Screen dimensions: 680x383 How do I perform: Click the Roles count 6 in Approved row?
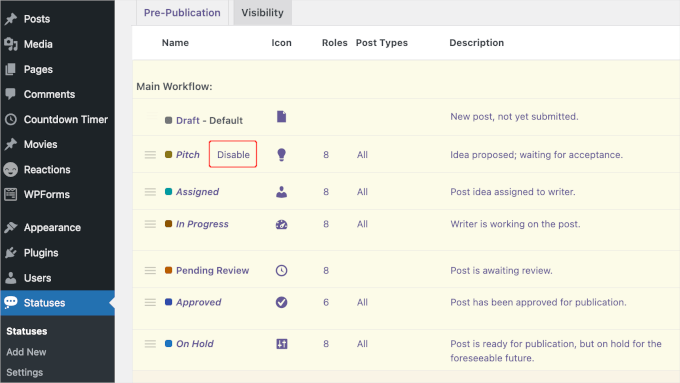[326, 302]
